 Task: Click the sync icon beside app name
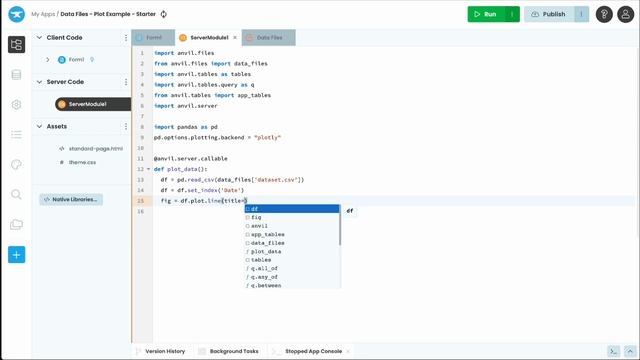(x=164, y=14)
